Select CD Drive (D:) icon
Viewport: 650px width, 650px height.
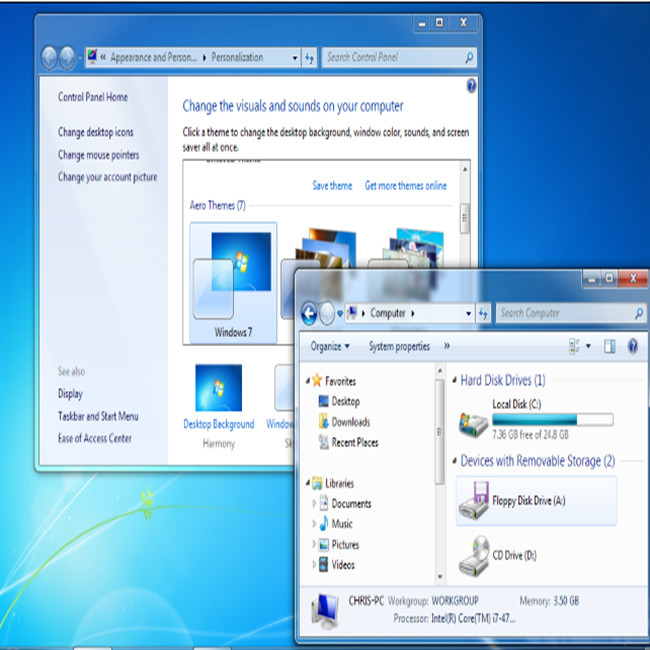click(474, 555)
